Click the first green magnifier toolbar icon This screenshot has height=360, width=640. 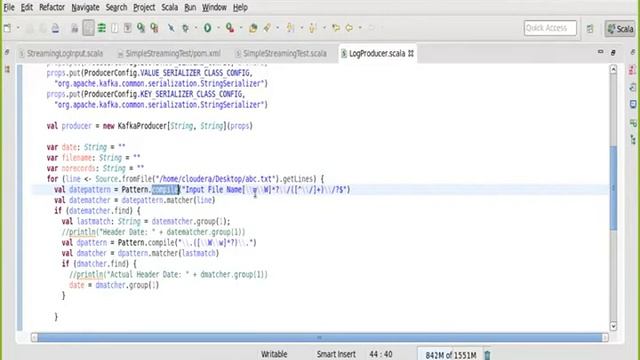(141, 28)
